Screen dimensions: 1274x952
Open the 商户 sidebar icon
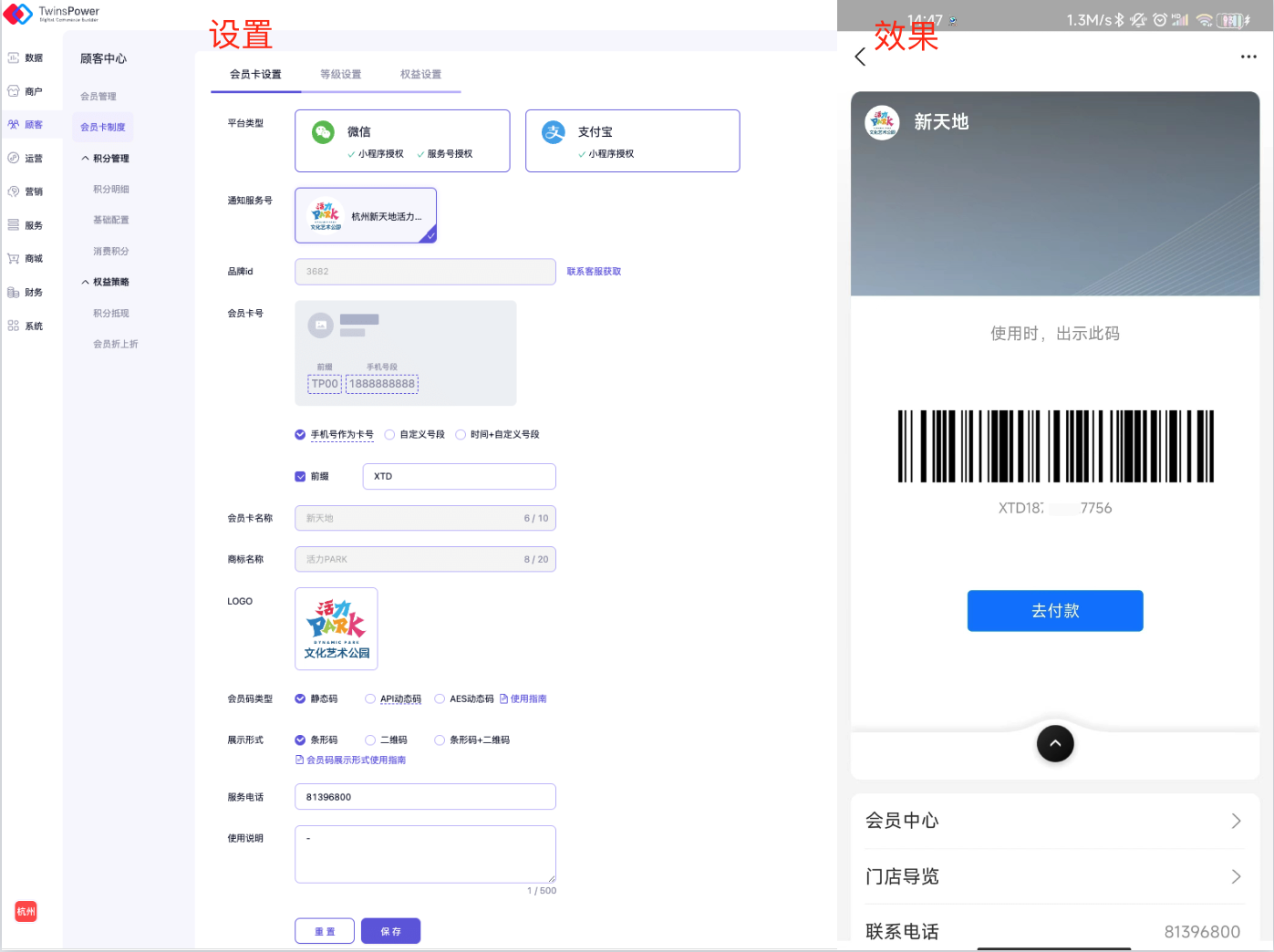coord(14,91)
